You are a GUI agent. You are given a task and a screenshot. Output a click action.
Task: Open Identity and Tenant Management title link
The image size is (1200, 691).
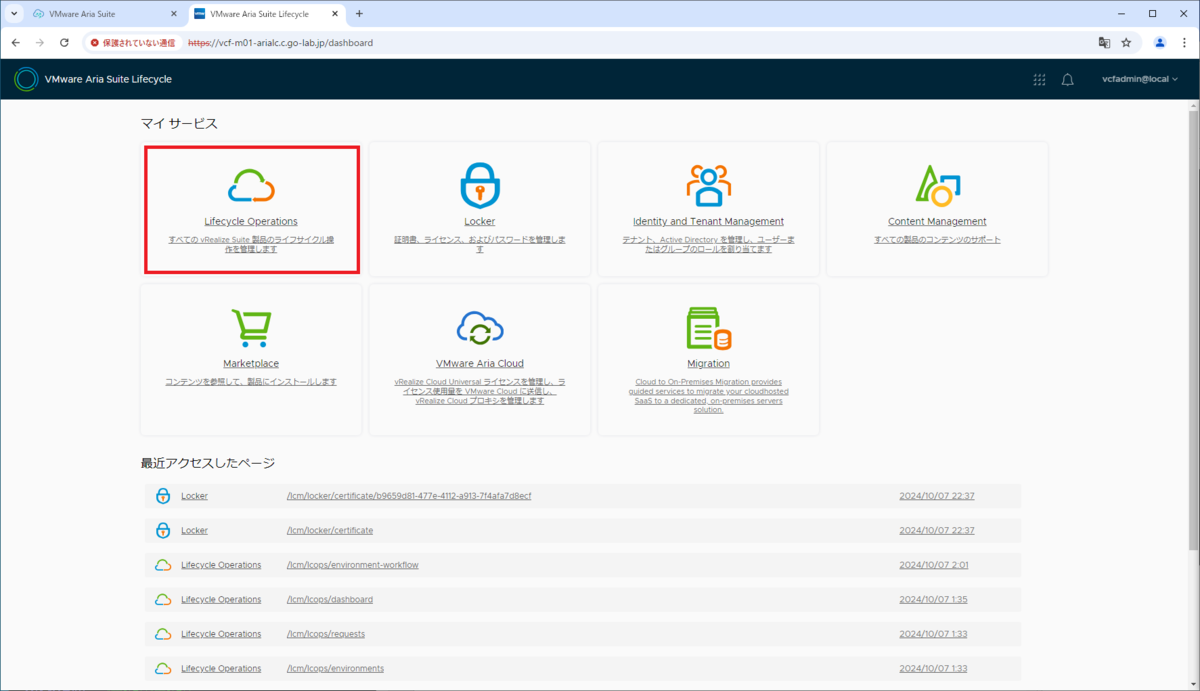tap(708, 222)
